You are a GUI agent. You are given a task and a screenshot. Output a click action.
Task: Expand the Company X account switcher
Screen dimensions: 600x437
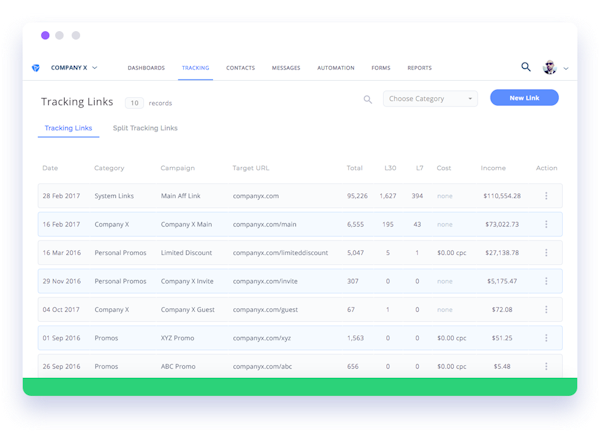[x=74, y=68]
